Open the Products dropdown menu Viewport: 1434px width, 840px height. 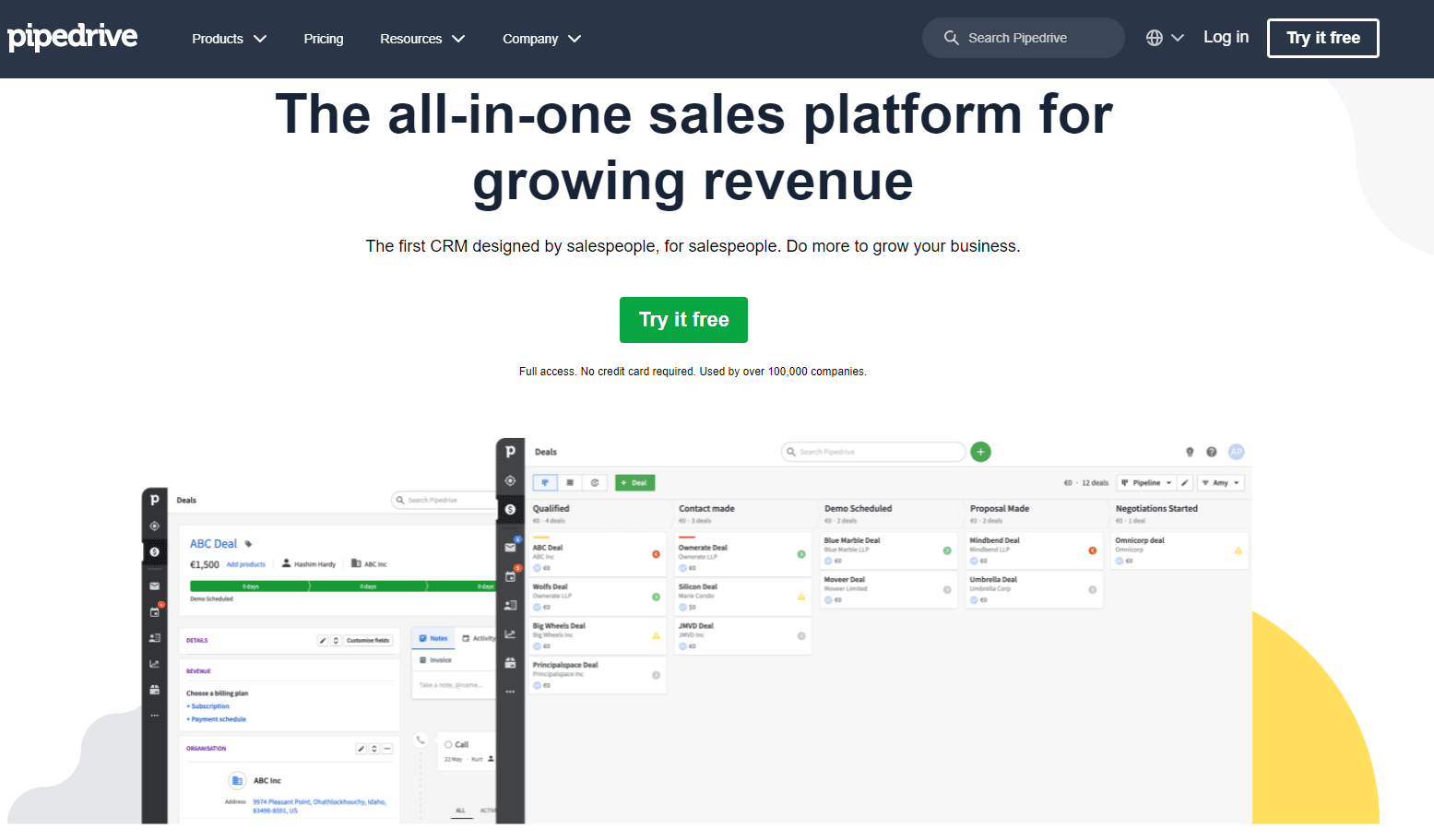[229, 39]
